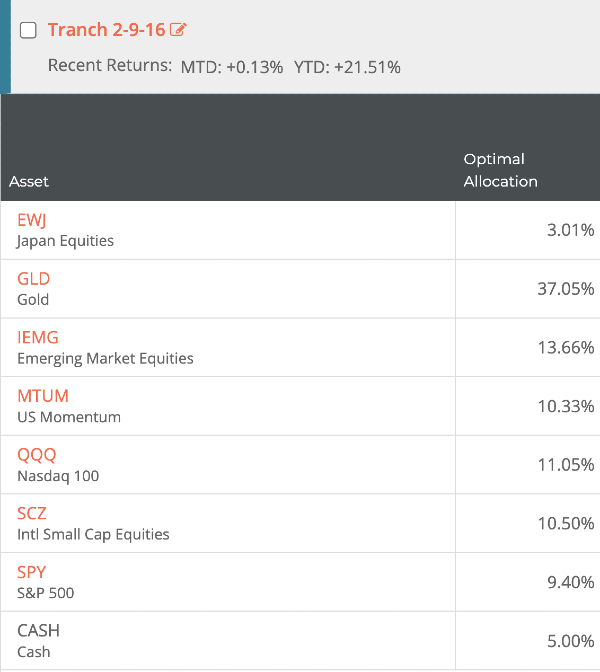Click the Optimal Allocation column header
Viewport: 600px width, 672px height.
click(500, 170)
